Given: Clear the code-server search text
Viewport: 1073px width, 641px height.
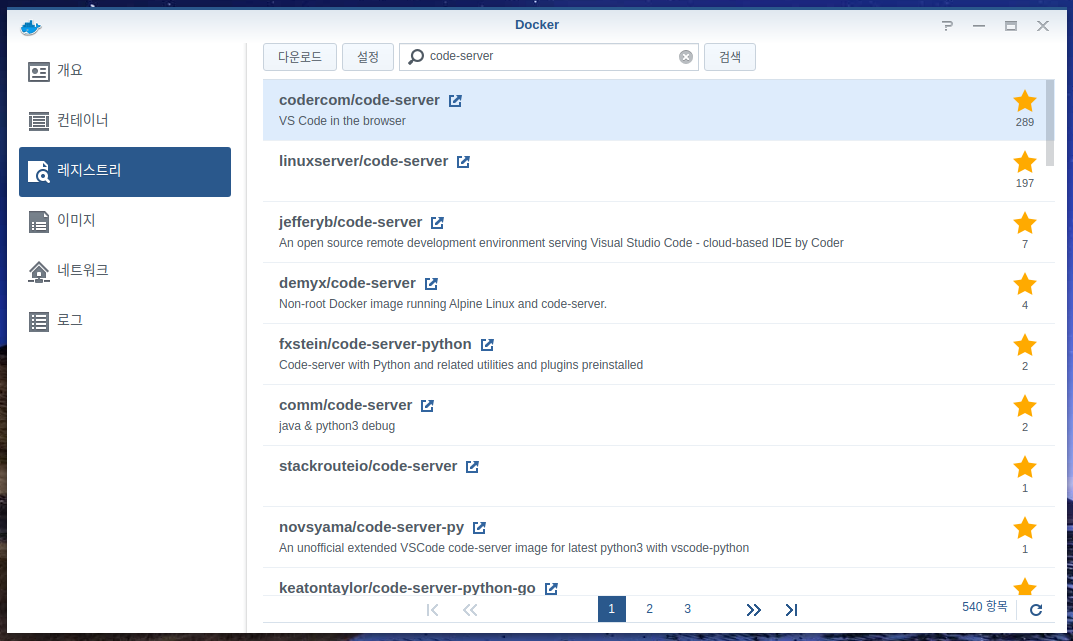Looking at the screenshot, I should click(x=686, y=57).
